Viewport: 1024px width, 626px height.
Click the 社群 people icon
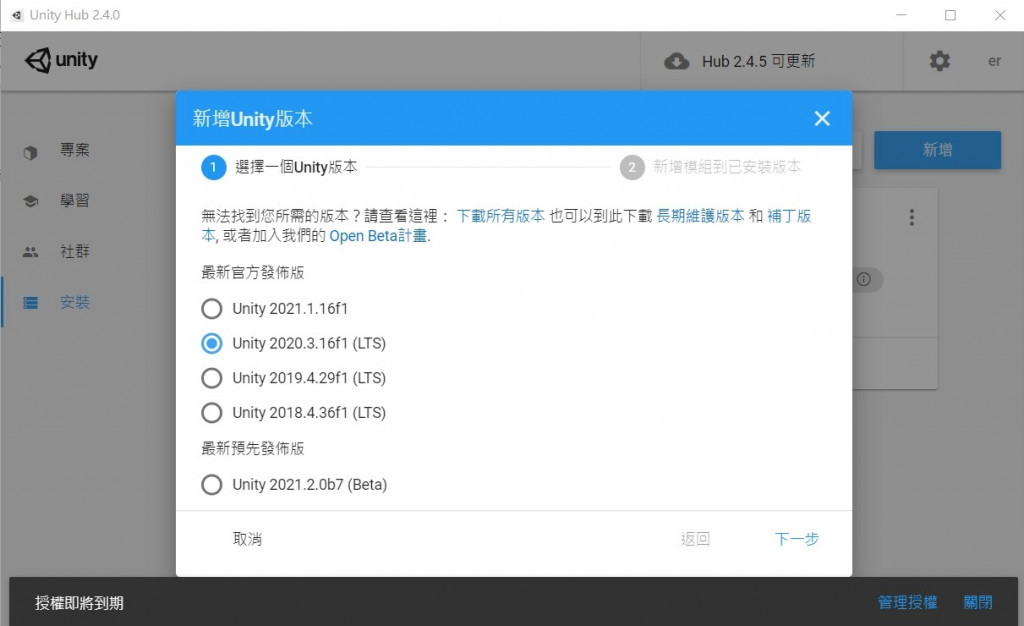(30, 252)
